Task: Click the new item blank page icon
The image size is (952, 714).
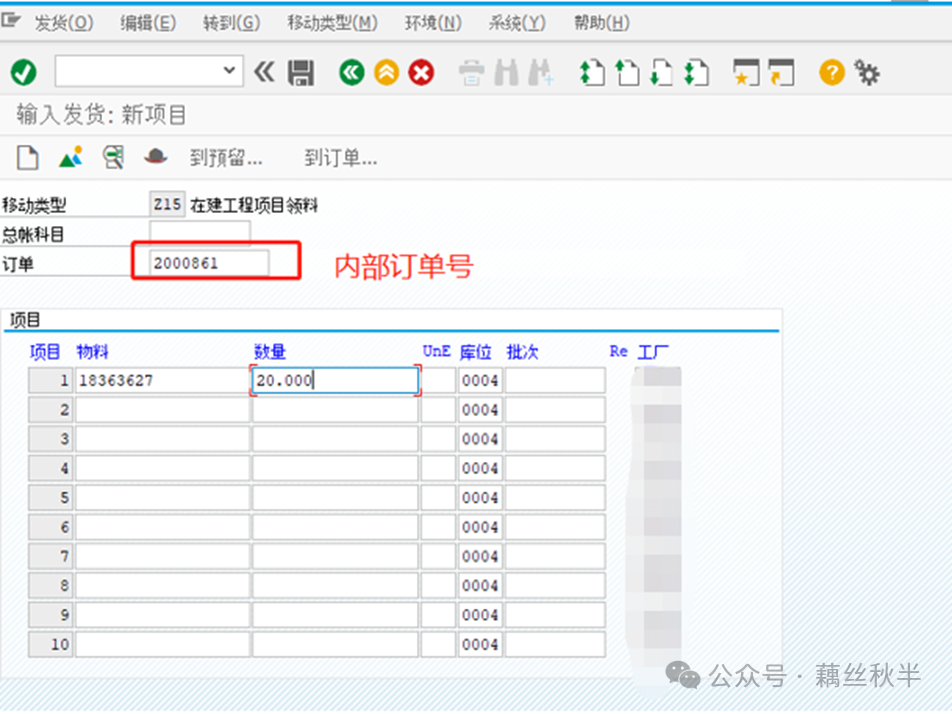Action: coord(28,158)
